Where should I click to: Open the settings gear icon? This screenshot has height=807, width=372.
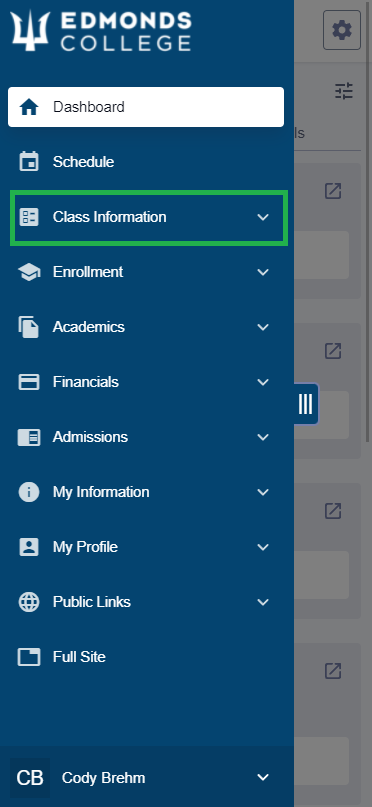coord(342,30)
